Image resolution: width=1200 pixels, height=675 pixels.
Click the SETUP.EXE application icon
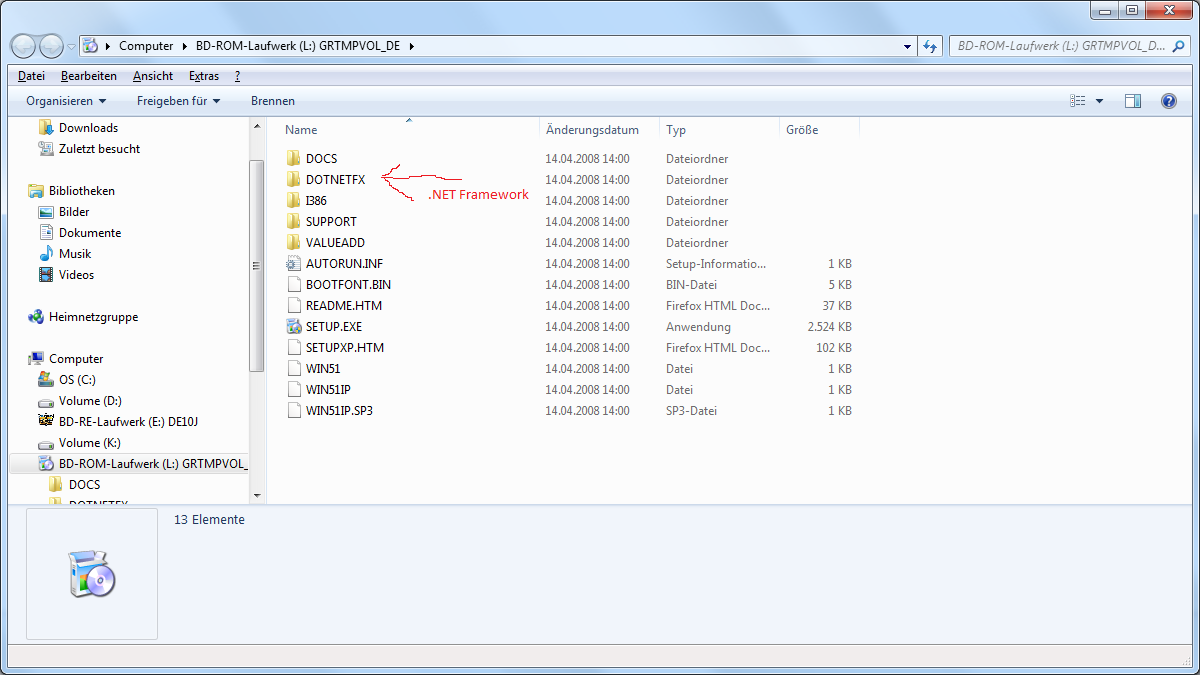click(293, 327)
